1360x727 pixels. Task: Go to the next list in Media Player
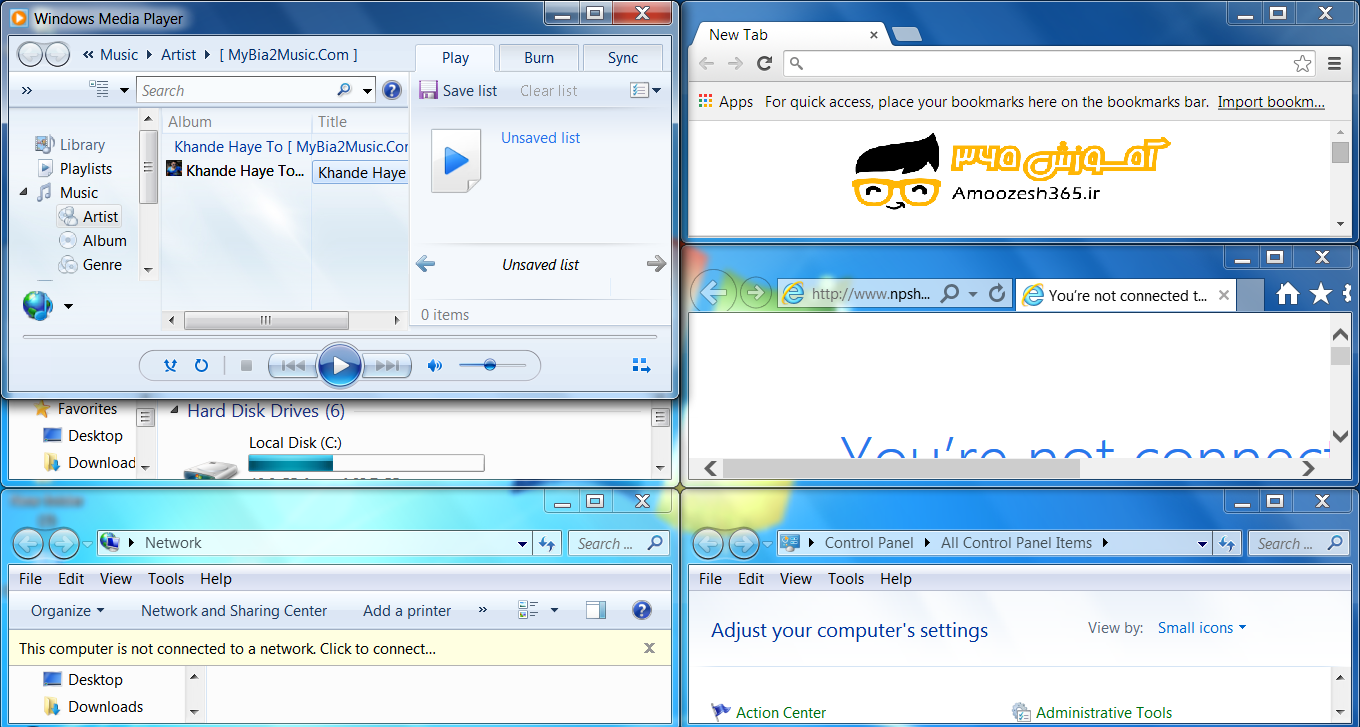click(656, 264)
